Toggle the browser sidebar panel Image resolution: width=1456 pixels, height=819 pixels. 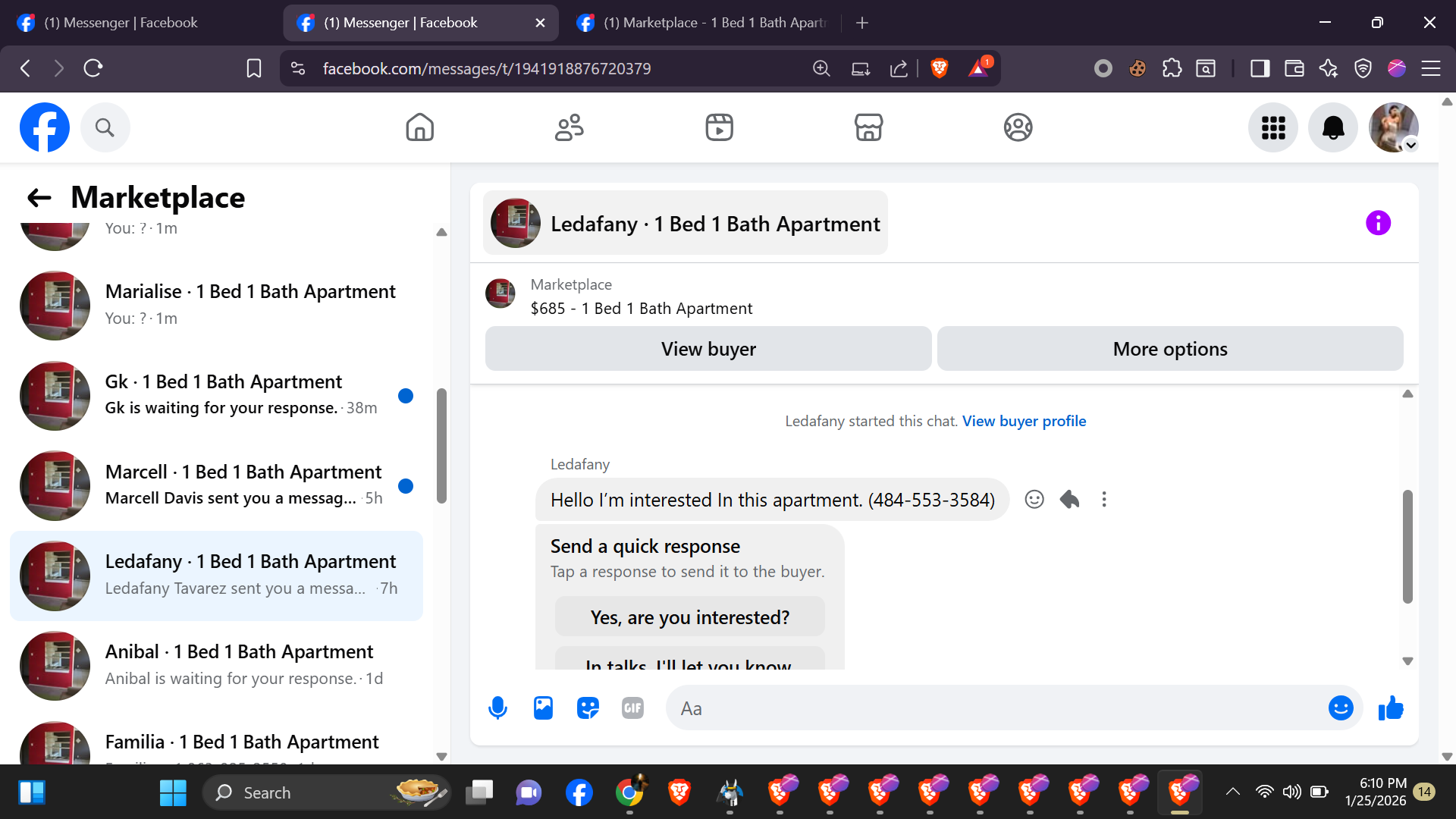pyautogui.click(x=1260, y=68)
